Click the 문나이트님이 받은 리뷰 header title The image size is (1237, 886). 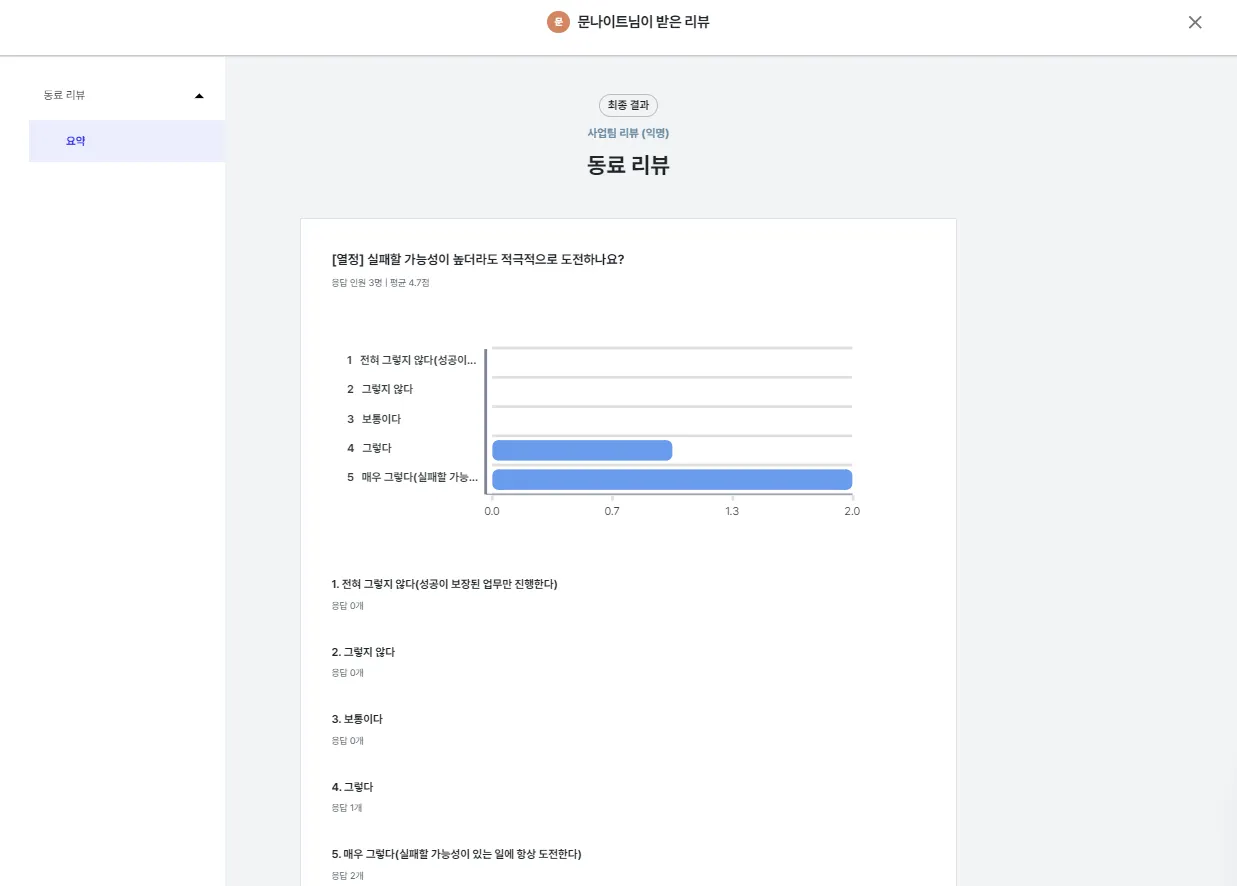pyautogui.click(x=643, y=22)
